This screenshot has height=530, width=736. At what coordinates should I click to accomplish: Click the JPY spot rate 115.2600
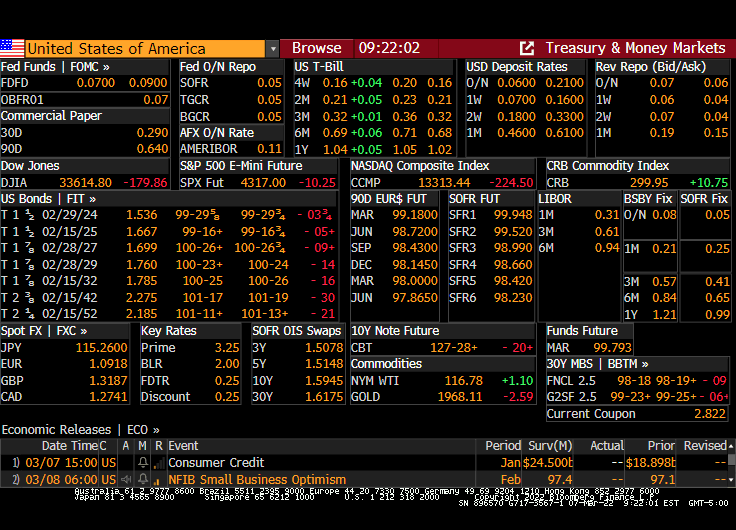101,348
